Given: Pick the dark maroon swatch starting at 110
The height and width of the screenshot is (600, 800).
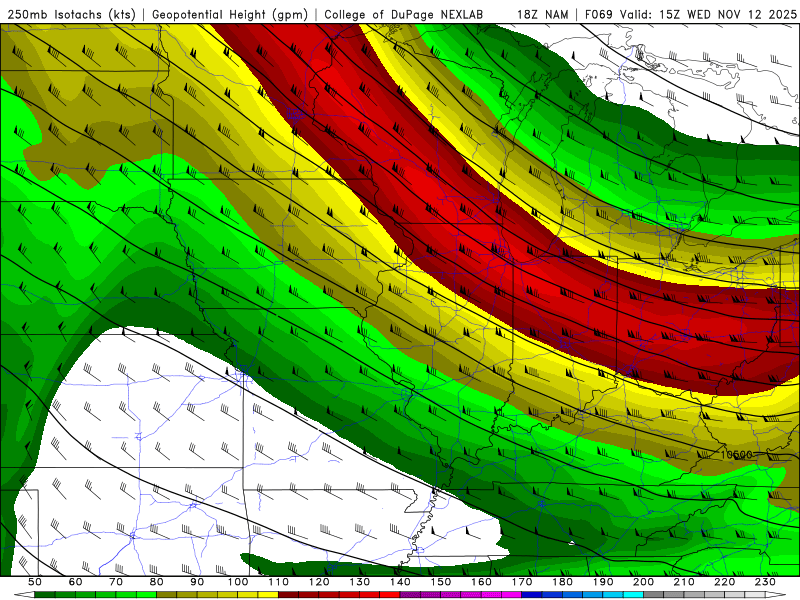Looking at the screenshot, I should (x=289, y=594).
